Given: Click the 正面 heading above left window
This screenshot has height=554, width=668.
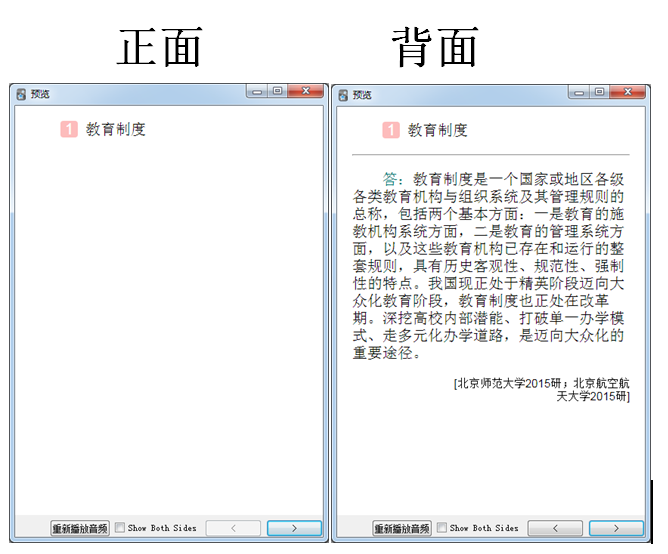Looking at the screenshot, I should 159,47.
